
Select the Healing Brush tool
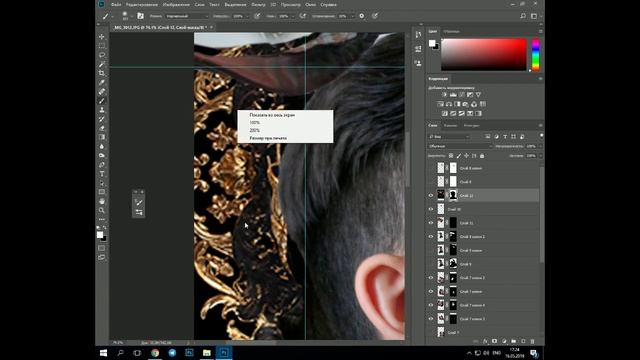[102, 91]
